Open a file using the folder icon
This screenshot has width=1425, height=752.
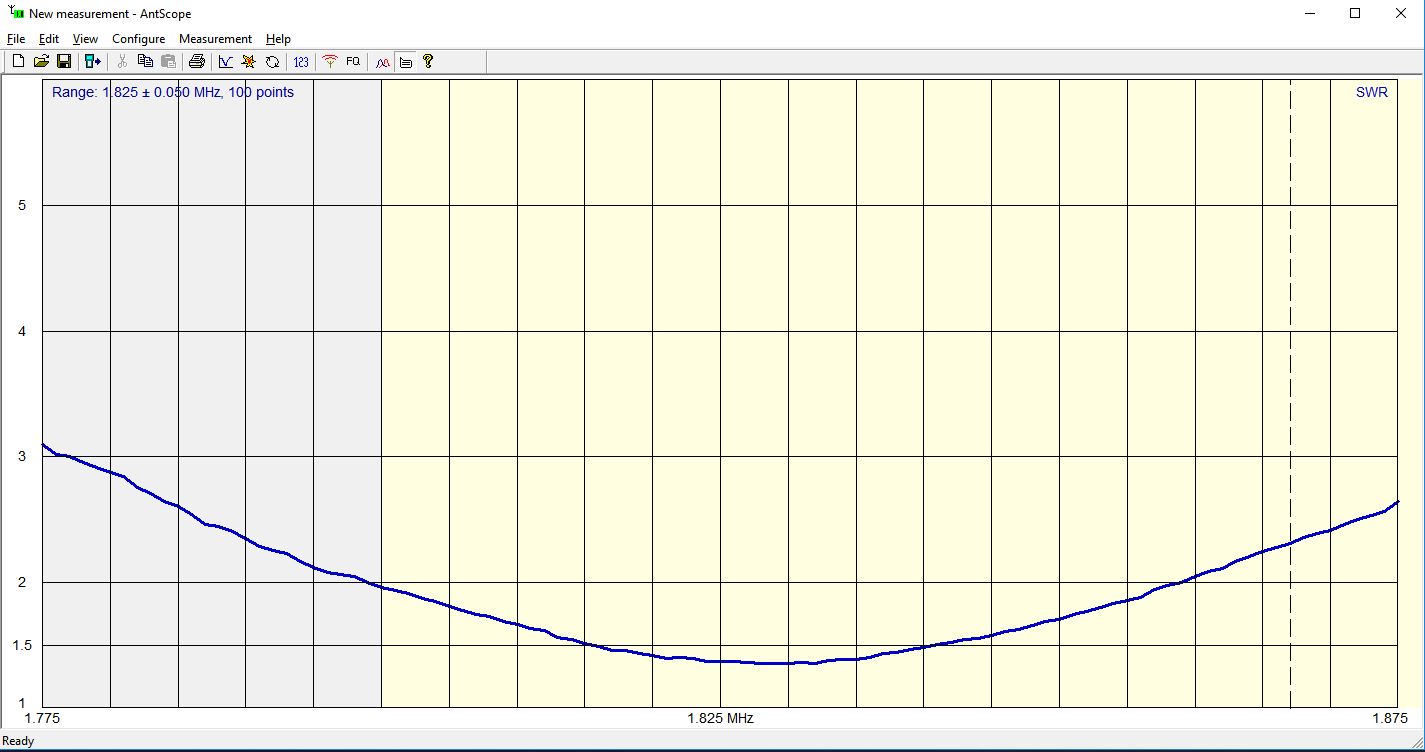pyautogui.click(x=41, y=62)
